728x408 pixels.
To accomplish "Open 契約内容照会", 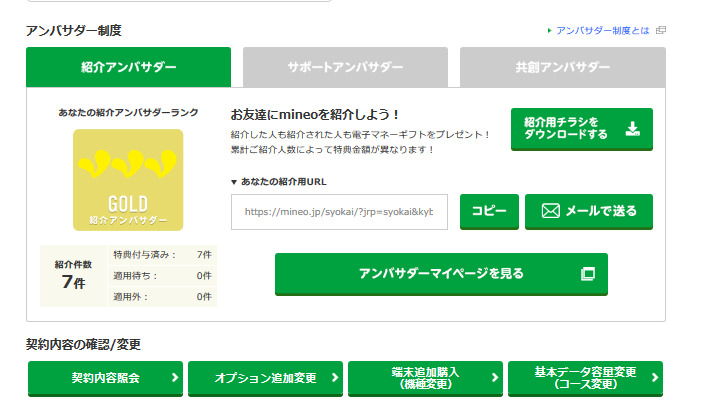I will click(105, 378).
